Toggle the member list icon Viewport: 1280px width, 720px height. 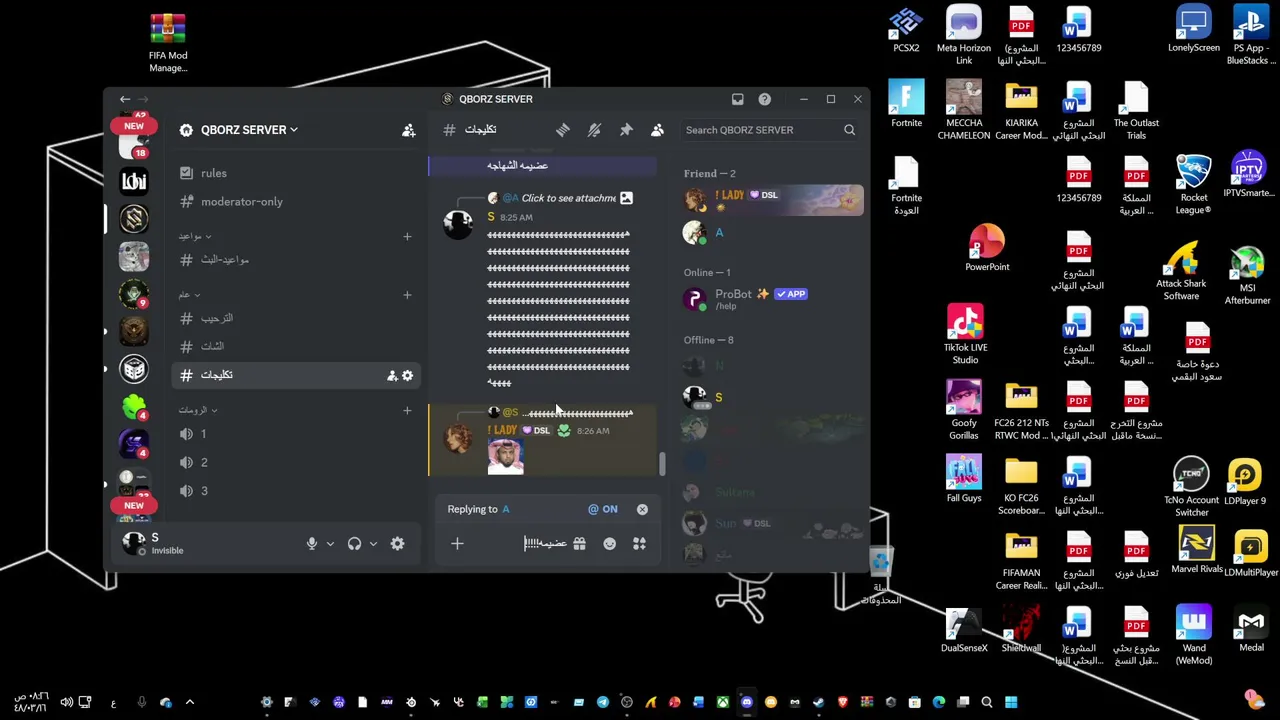click(657, 130)
